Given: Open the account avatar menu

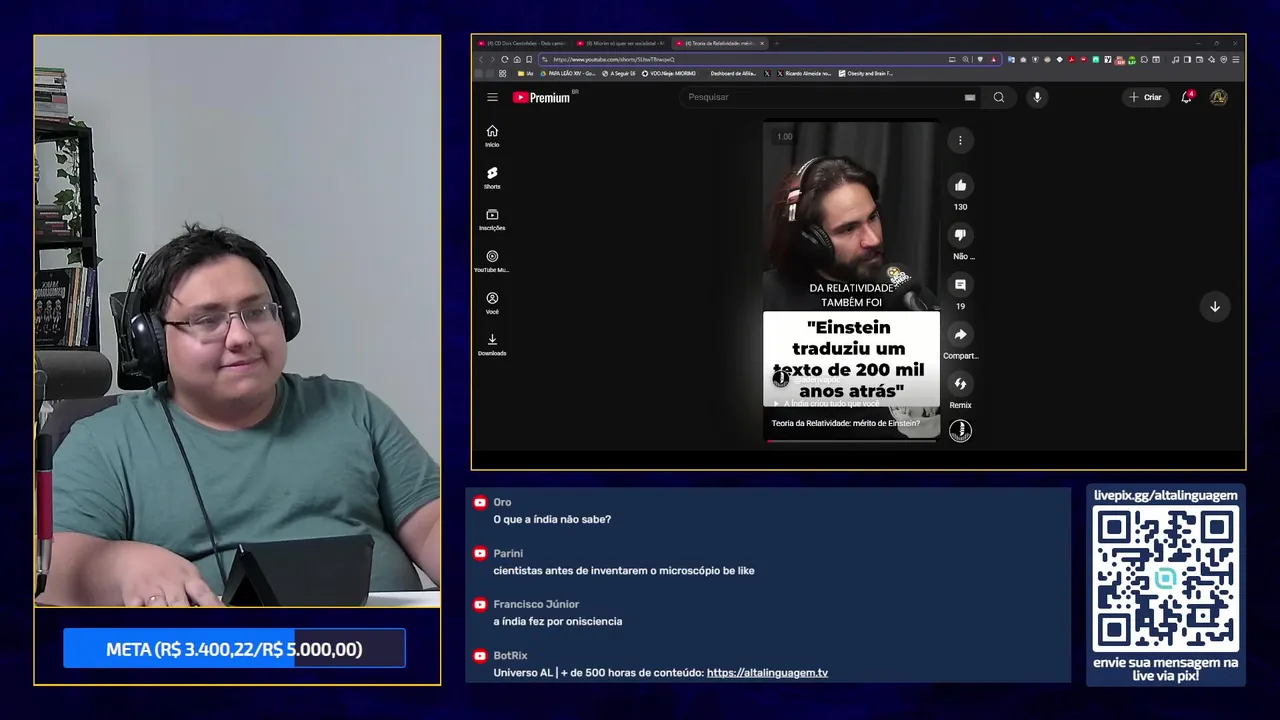Looking at the screenshot, I should pyautogui.click(x=1218, y=97).
